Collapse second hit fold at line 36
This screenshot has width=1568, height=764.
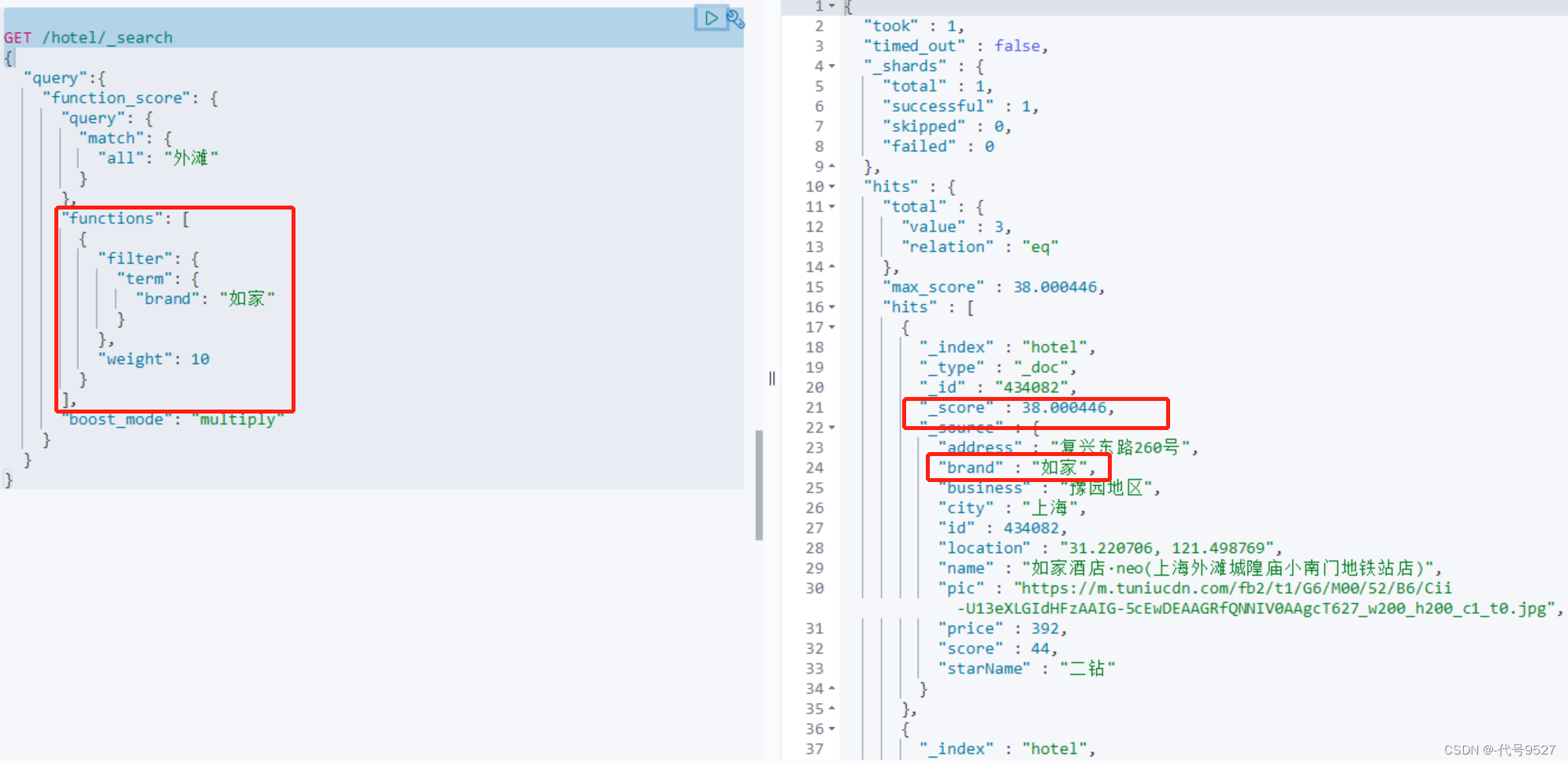point(831,729)
